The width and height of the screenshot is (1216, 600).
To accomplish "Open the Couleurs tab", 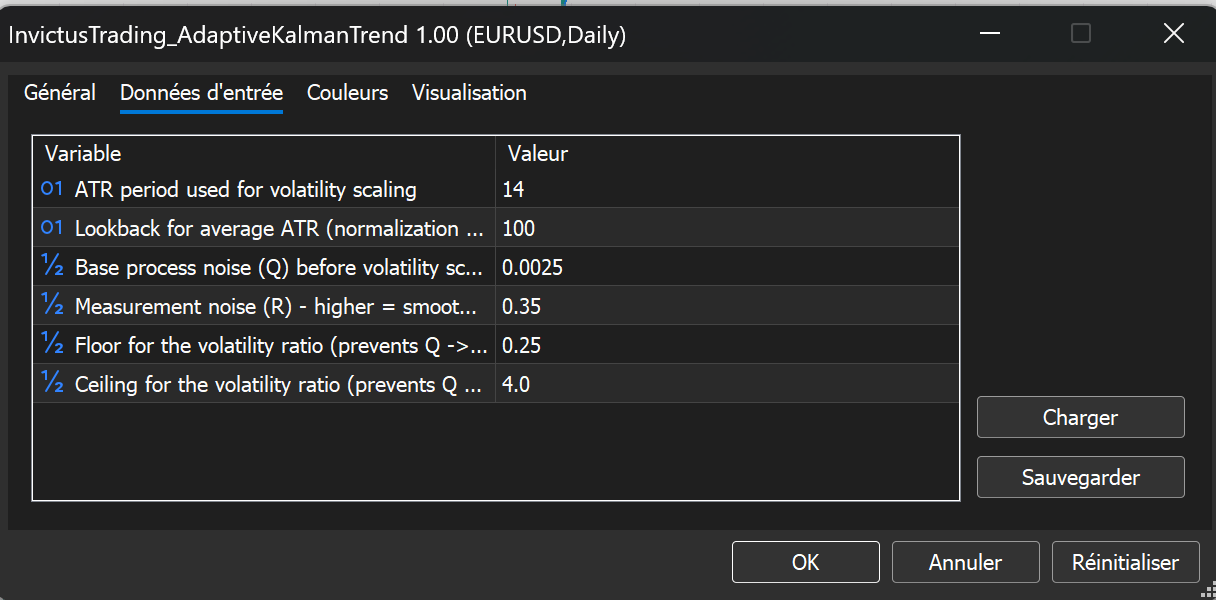I will 347,93.
